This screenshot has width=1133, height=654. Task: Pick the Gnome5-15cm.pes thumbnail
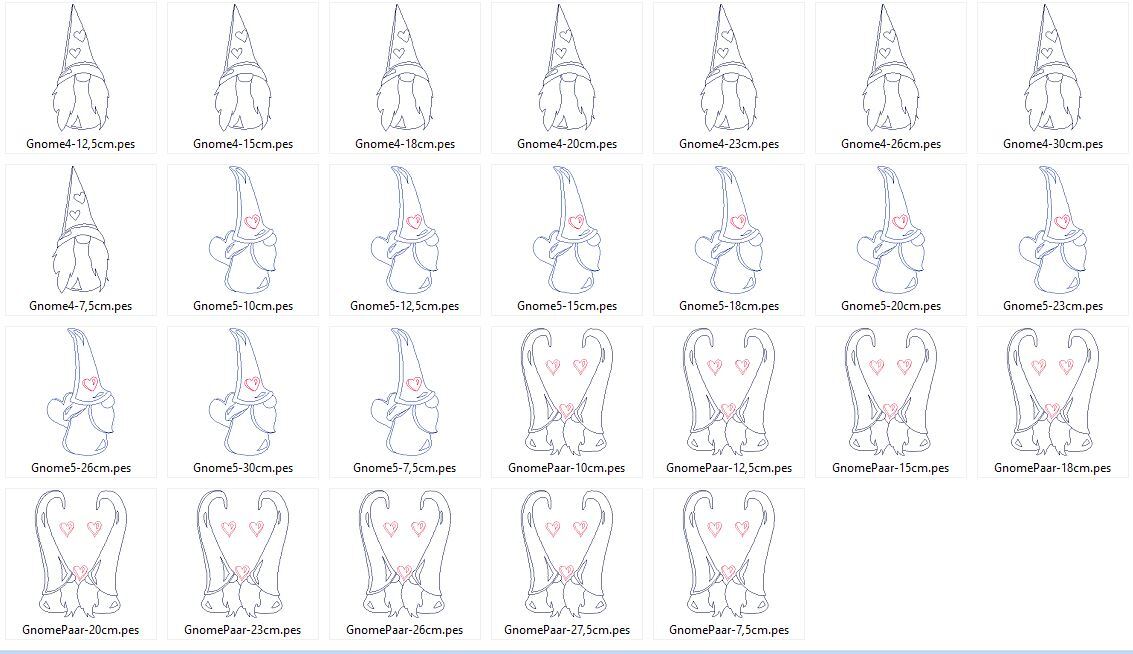567,232
